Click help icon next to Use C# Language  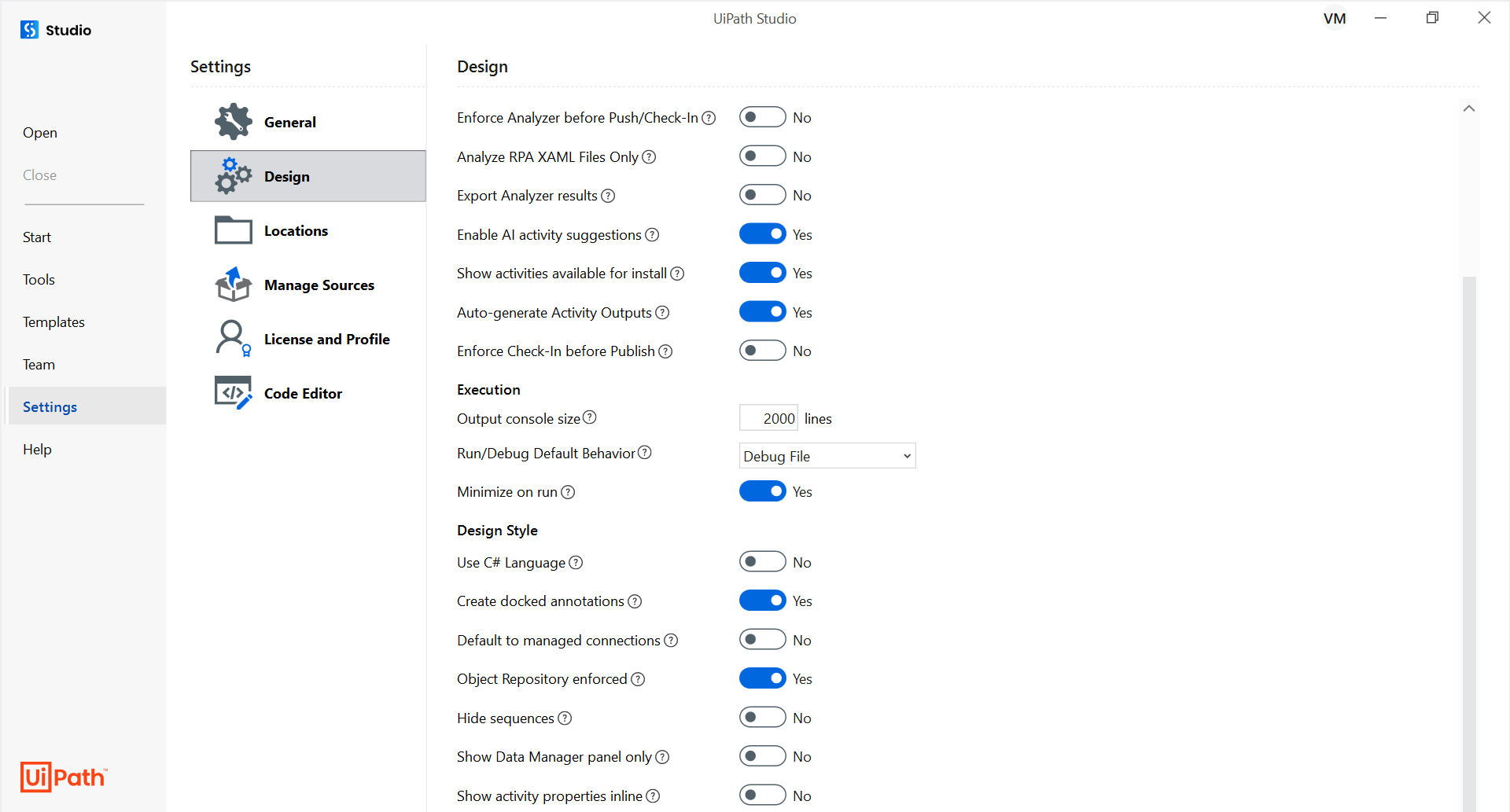[x=576, y=563]
